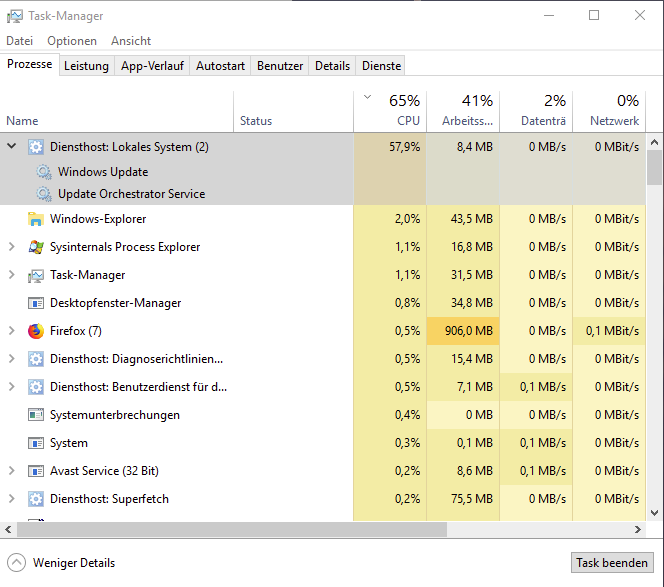Select the Update Orchestrator Service entry

pyautogui.click(x=132, y=194)
